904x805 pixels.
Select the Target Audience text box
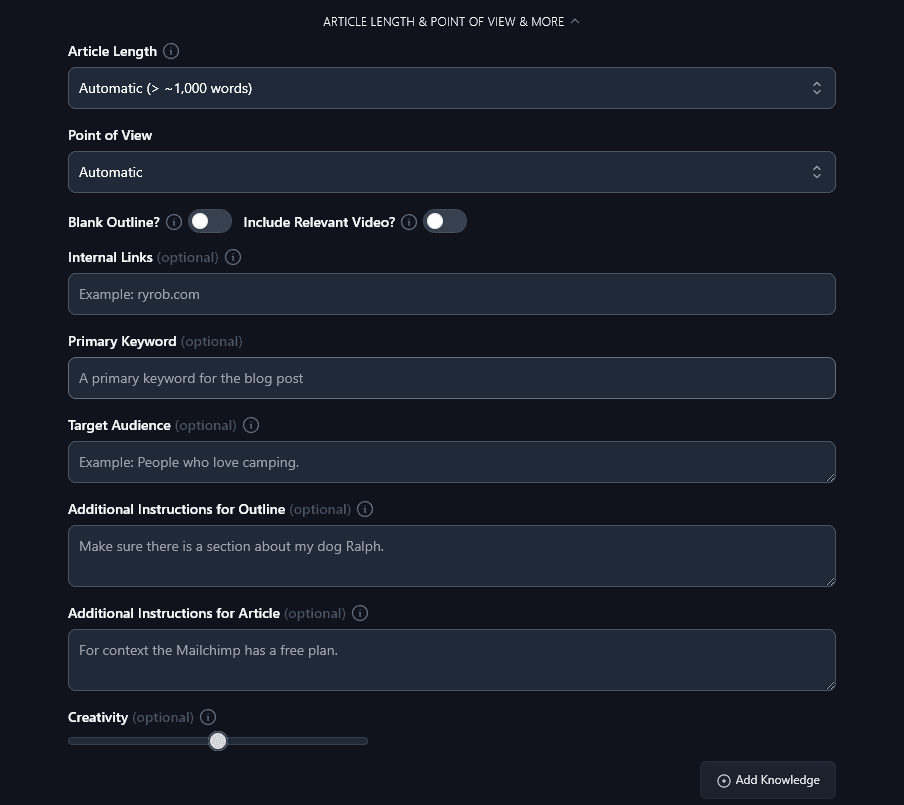click(451, 462)
